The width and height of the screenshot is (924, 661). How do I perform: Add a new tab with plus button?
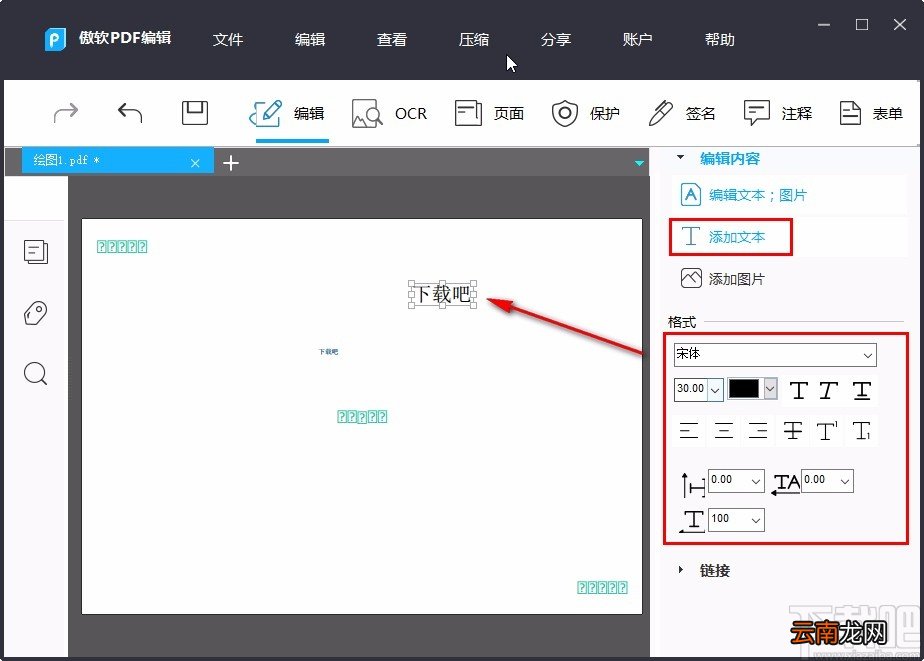pyautogui.click(x=231, y=163)
